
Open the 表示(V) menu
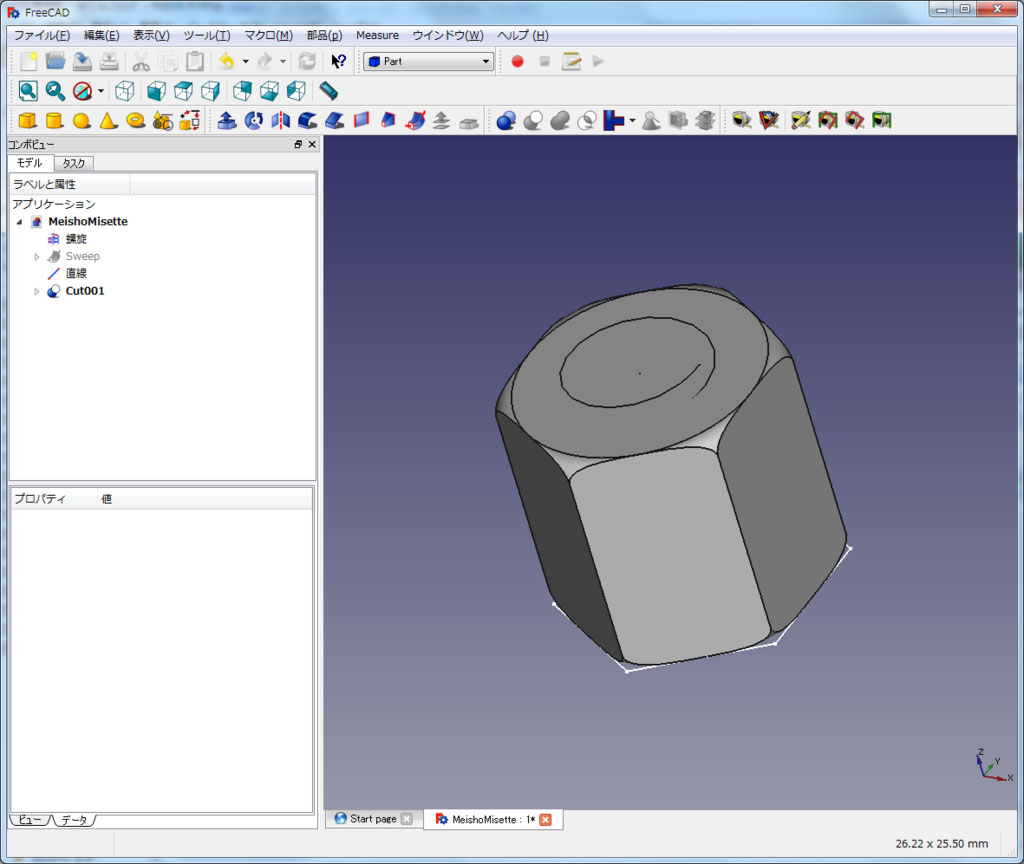pos(152,35)
